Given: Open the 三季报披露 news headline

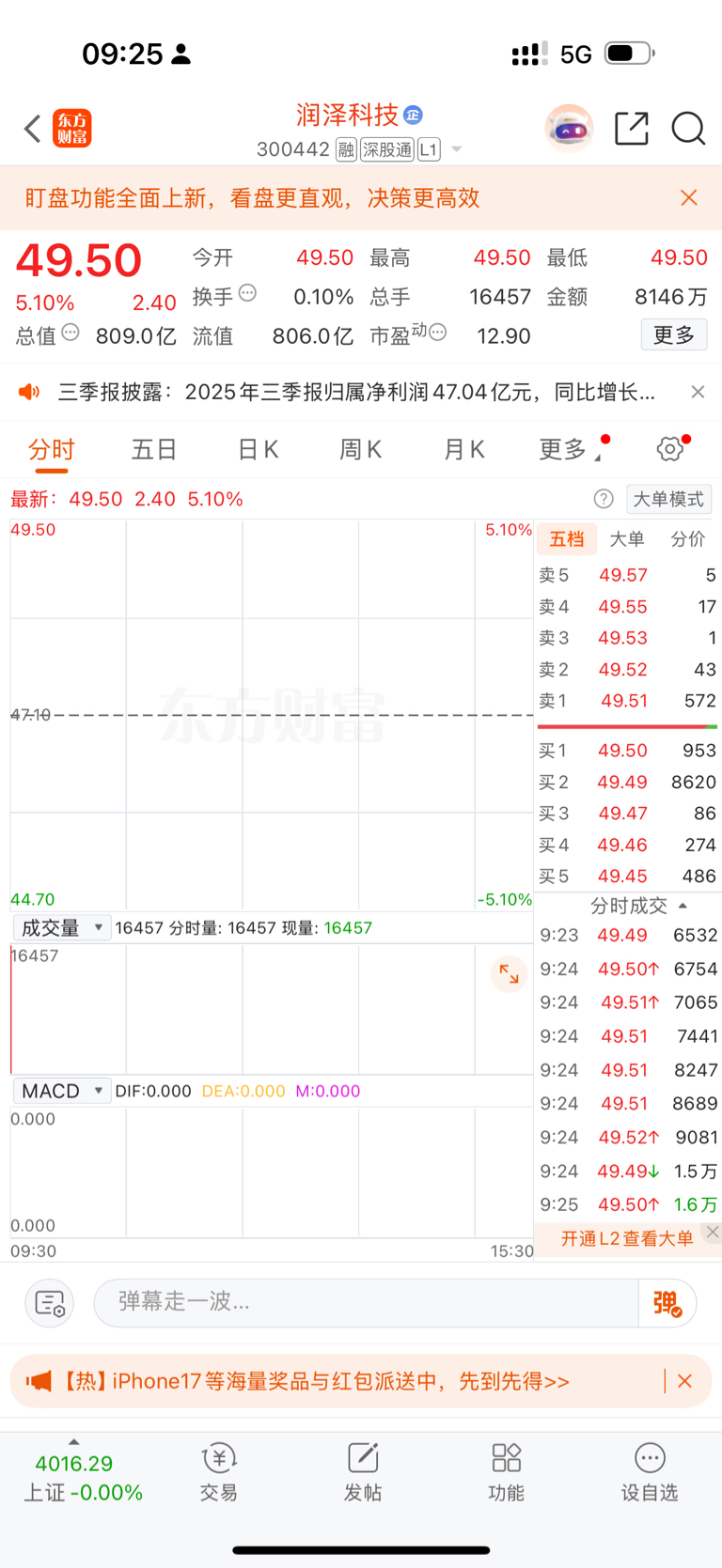Looking at the screenshot, I should 356,392.
